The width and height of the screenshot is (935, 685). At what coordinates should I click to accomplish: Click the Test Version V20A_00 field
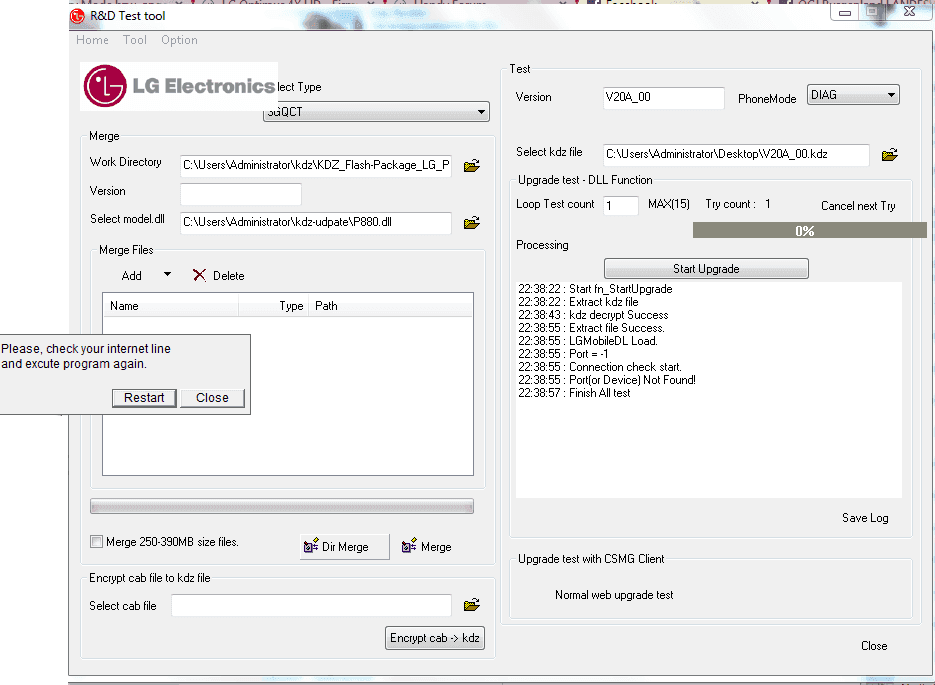coord(664,97)
